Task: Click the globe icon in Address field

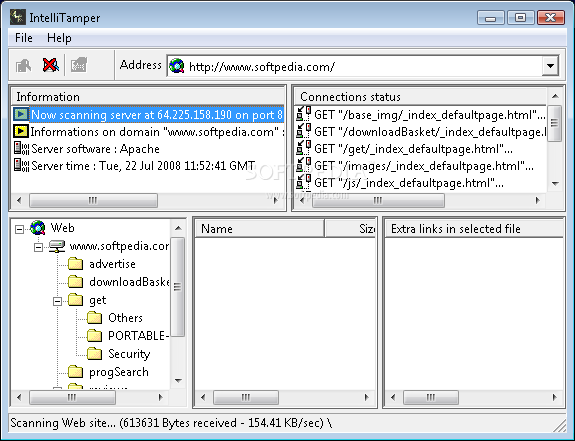Action: pyautogui.click(x=177, y=66)
